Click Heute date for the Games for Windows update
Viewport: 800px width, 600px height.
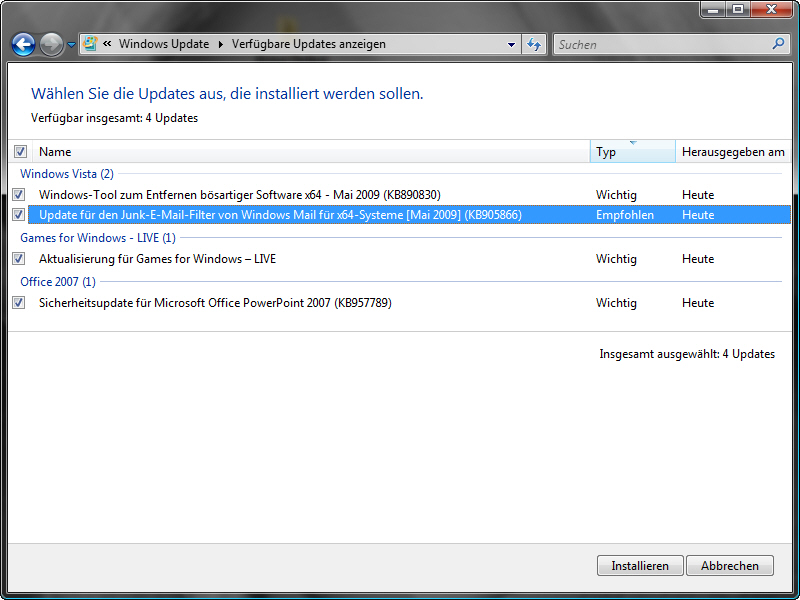pyautogui.click(x=698, y=259)
